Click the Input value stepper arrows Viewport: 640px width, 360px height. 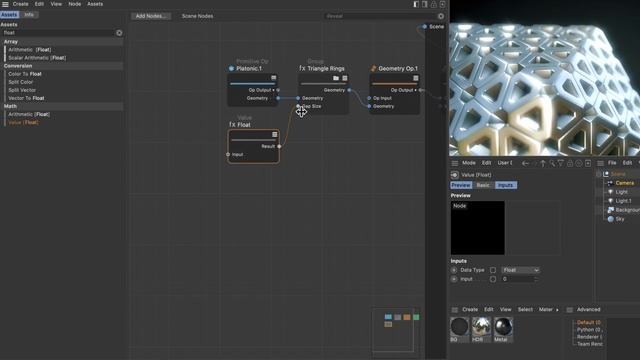[x=536, y=279]
